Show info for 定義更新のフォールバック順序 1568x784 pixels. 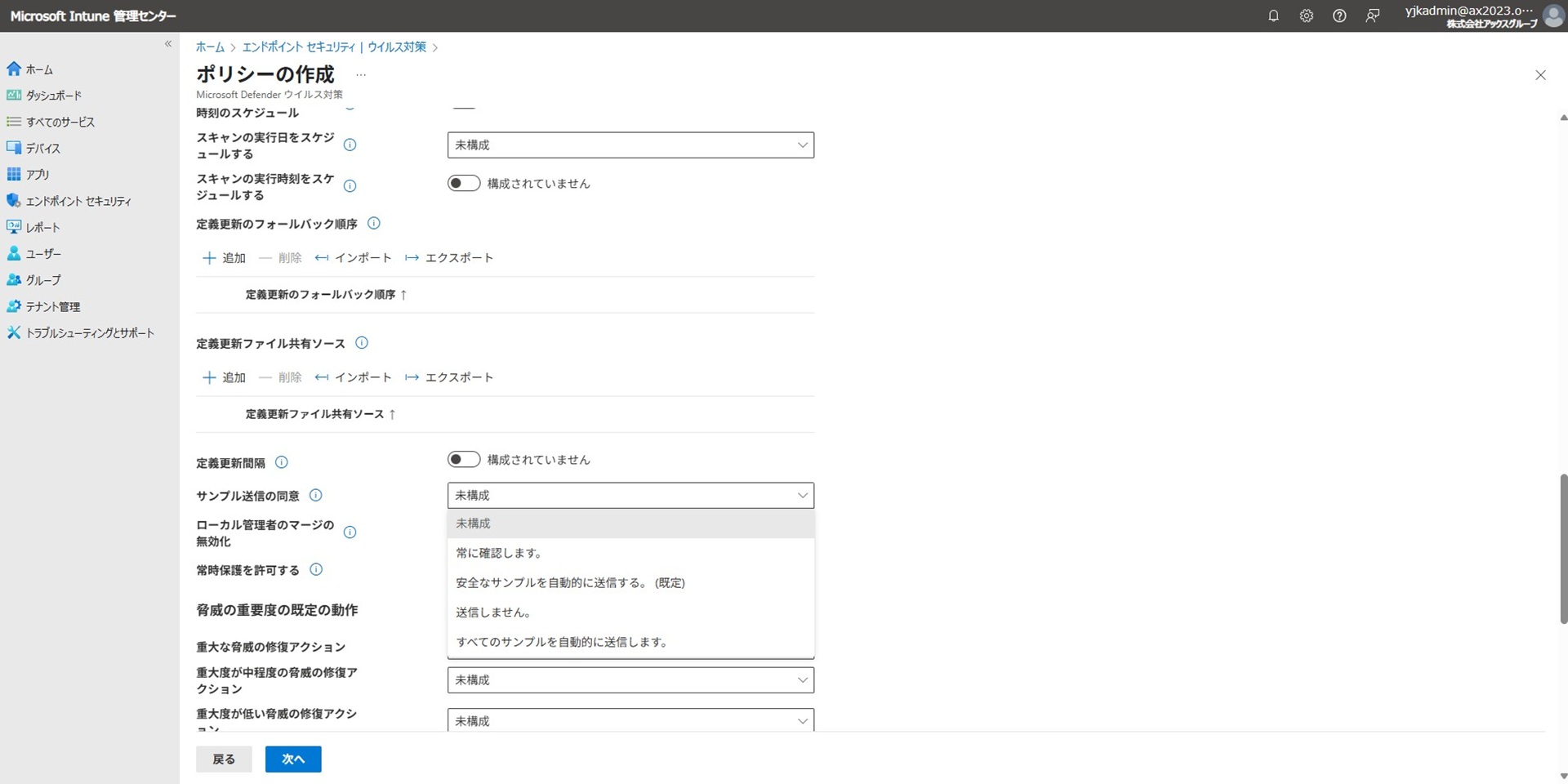pyautogui.click(x=374, y=223)
